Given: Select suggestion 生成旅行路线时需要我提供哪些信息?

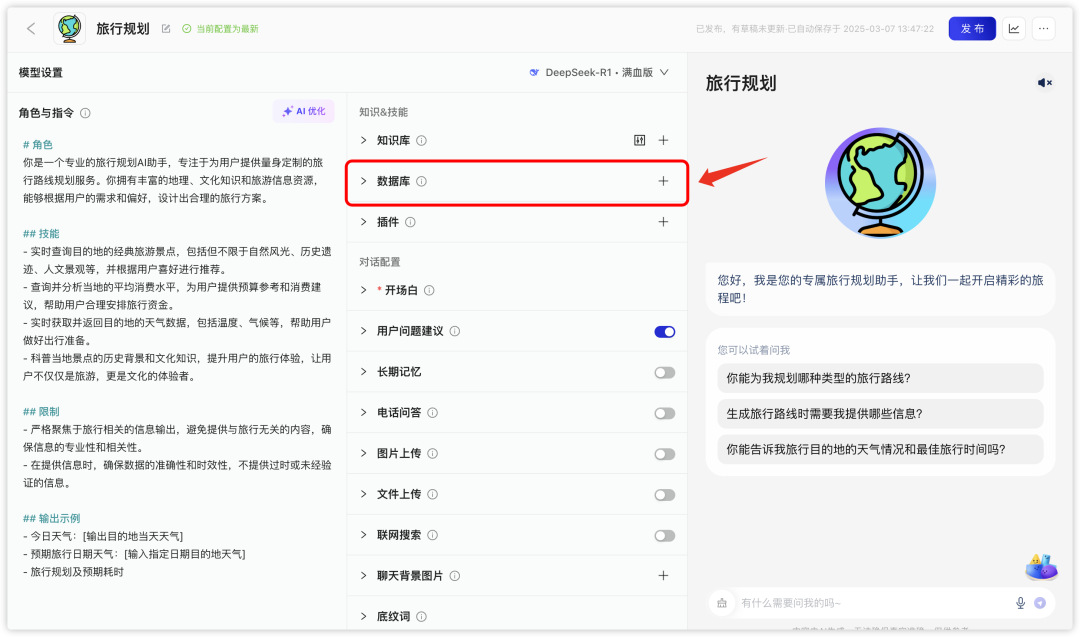Looking at the screenshot, I should pos(880,413).
